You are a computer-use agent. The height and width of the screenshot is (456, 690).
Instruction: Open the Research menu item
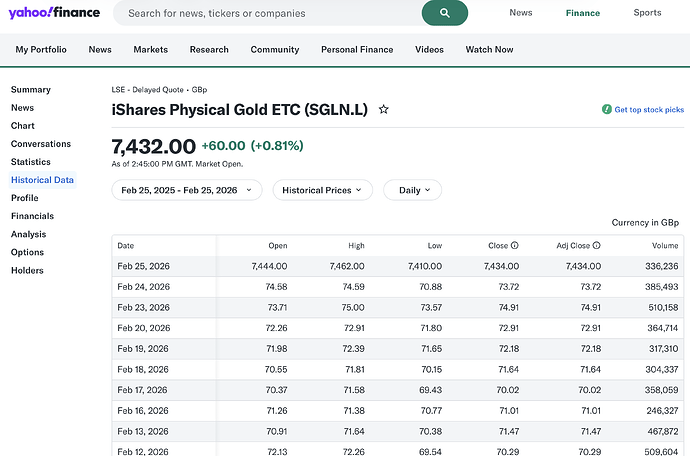tap(209, 49)
